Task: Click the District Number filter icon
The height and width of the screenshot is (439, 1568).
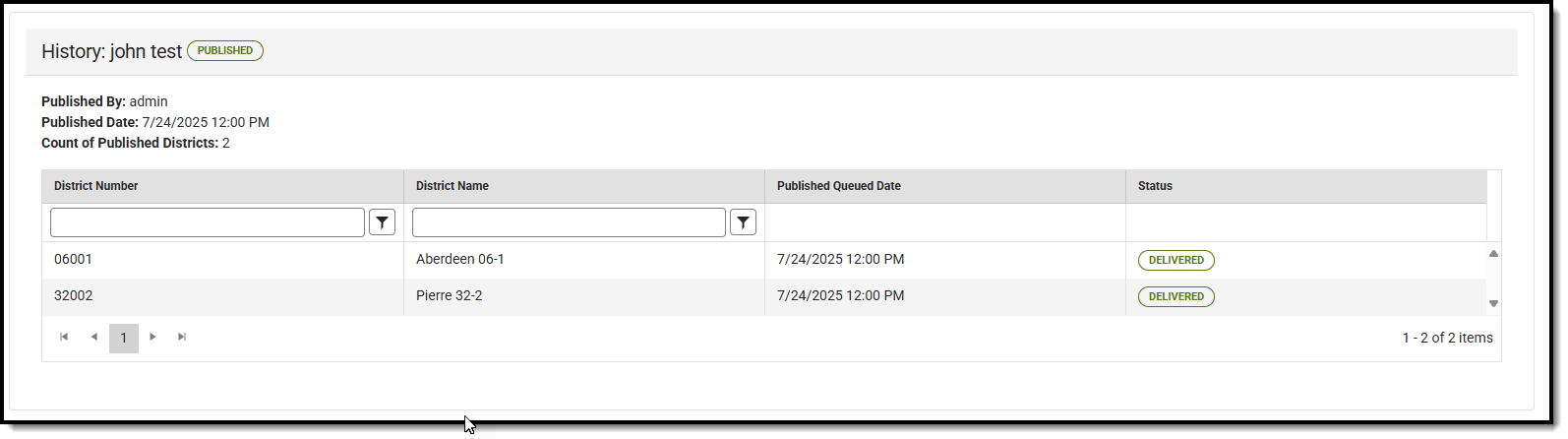Action: coord(382,222)
